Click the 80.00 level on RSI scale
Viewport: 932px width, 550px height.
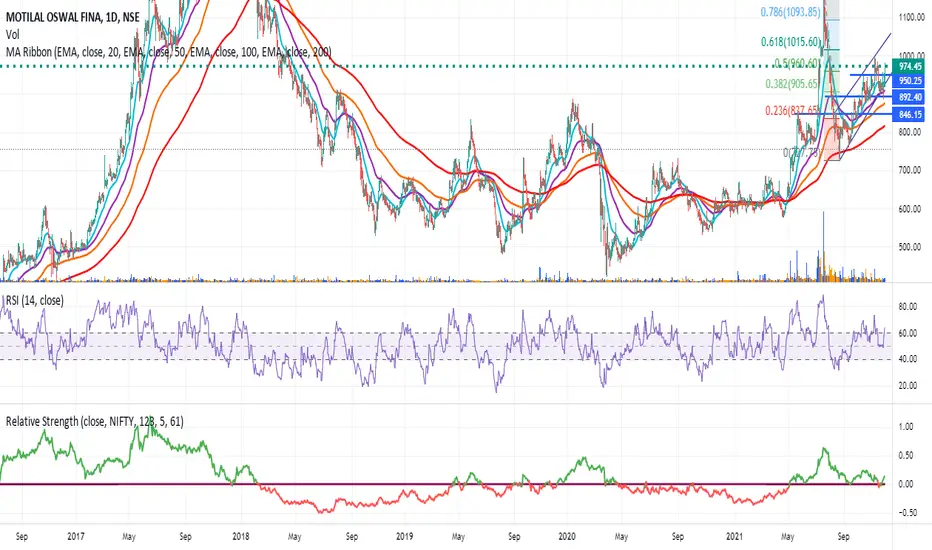pos(908,307)
